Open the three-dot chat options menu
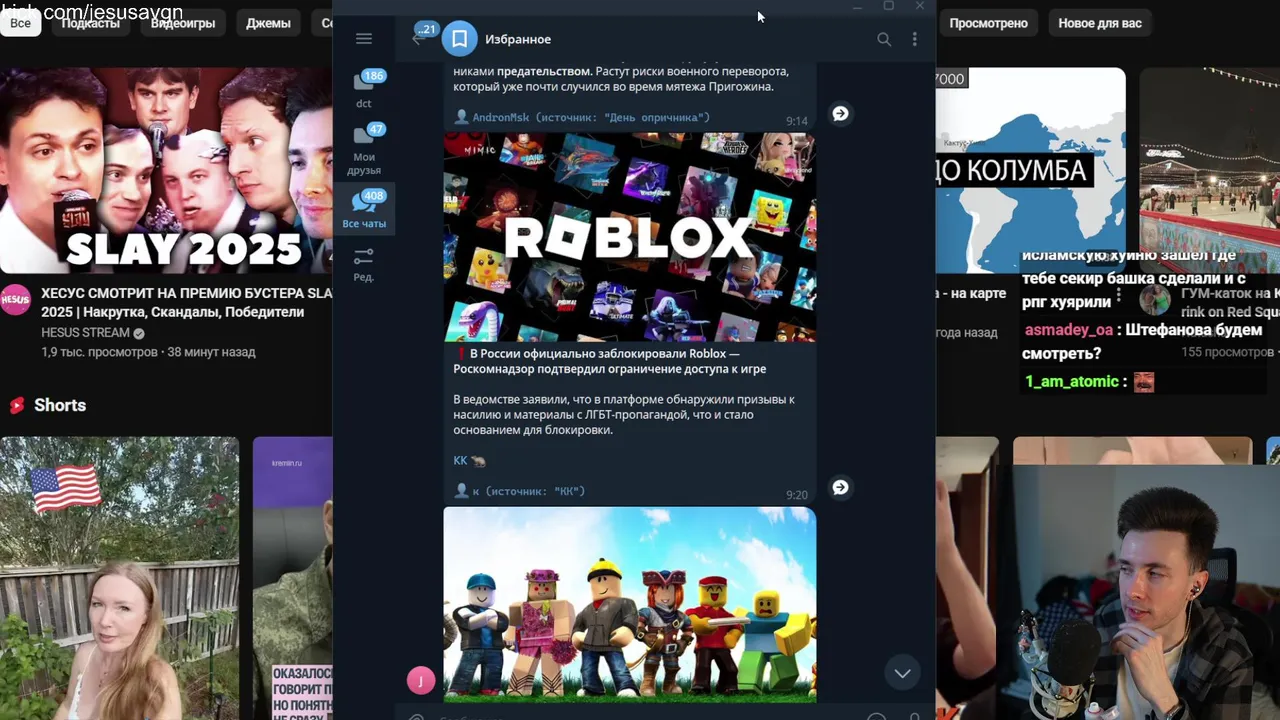Image resolution: width=1280 pixels, height=720 pixels. [914, 39]
